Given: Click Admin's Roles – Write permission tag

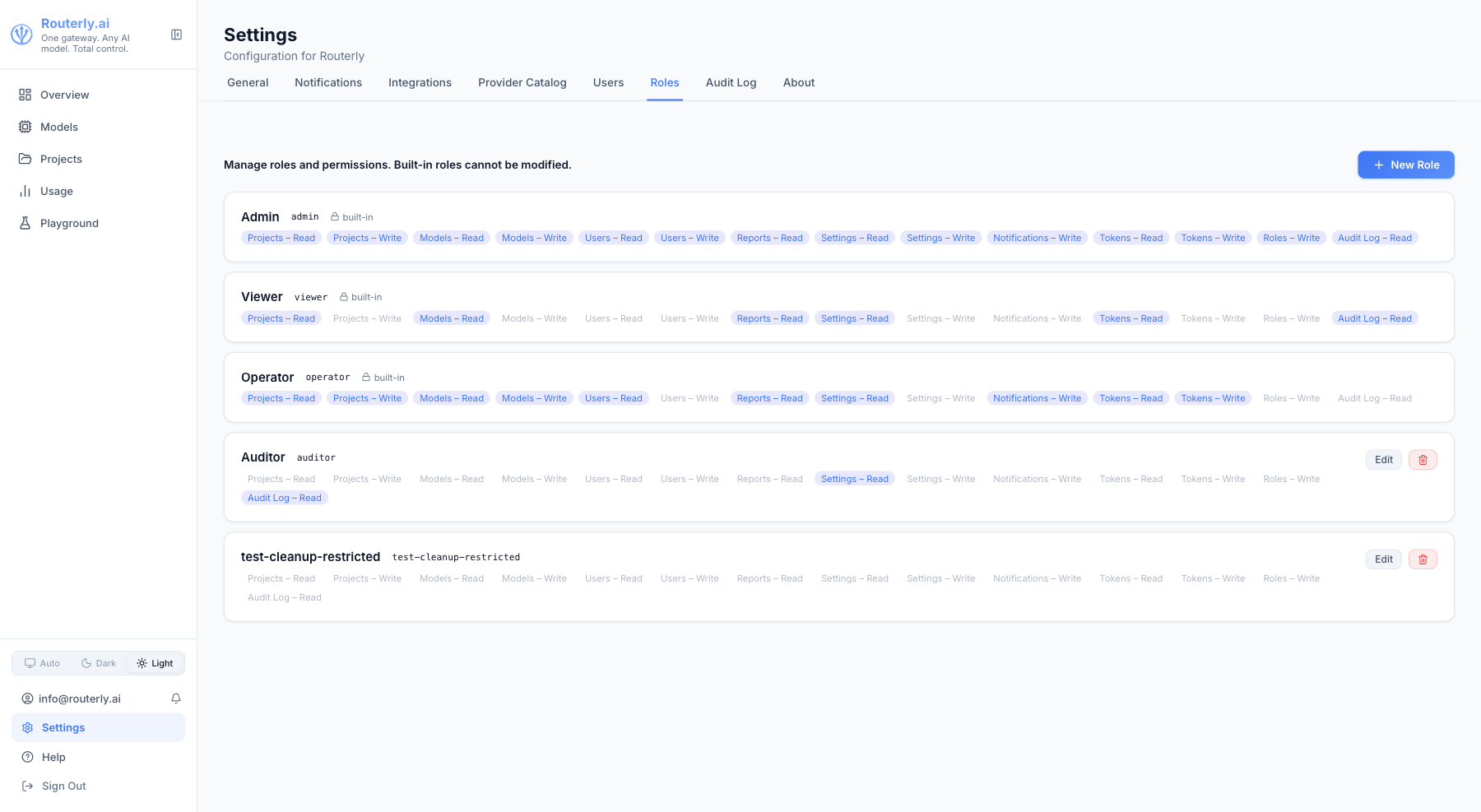Looking at the screenshot, I should pos(1291,238).
